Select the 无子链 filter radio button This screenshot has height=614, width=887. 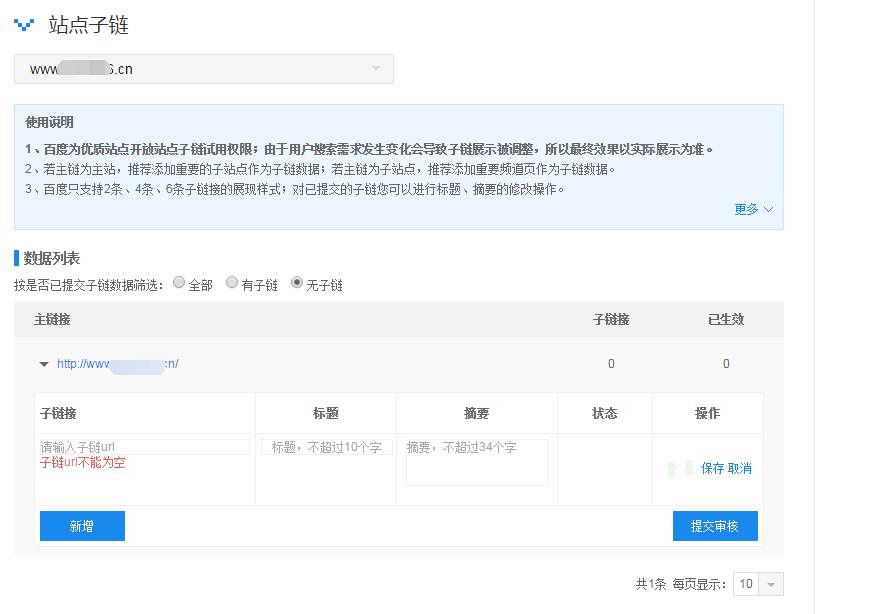tap(297, 283)
